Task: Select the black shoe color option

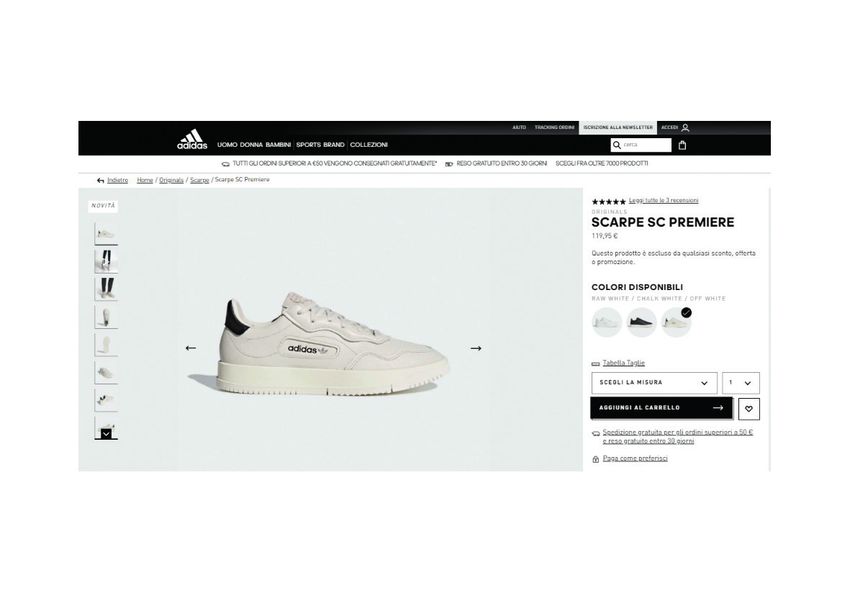Action: (641, 322)
